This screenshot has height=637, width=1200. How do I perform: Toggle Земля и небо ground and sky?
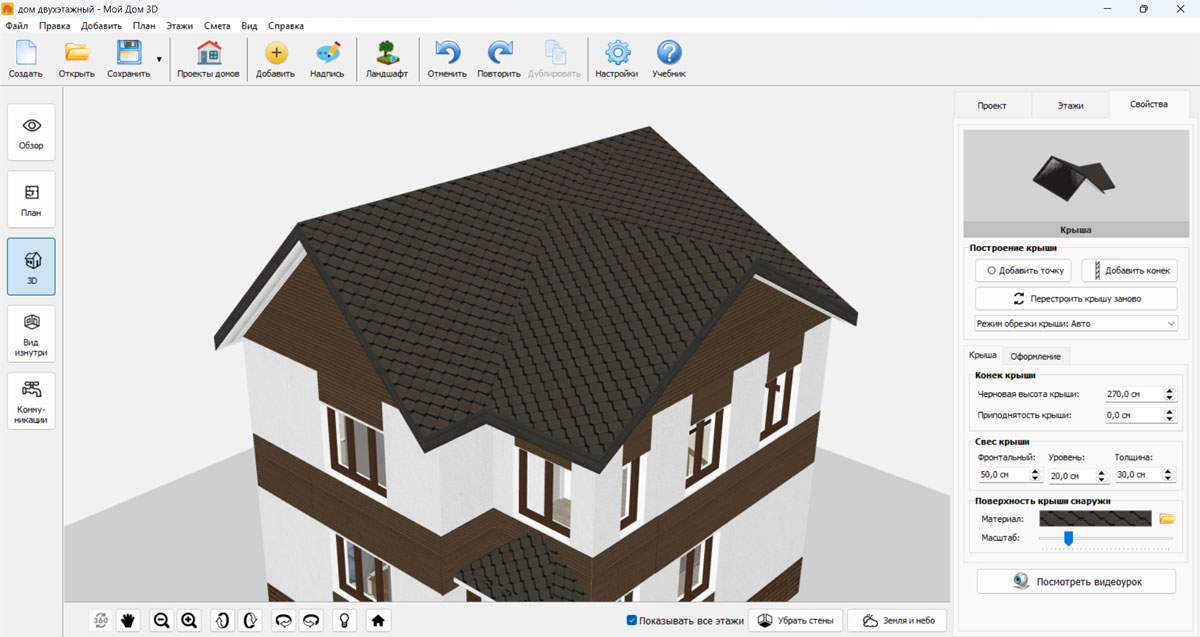click(x=897, y=621)
